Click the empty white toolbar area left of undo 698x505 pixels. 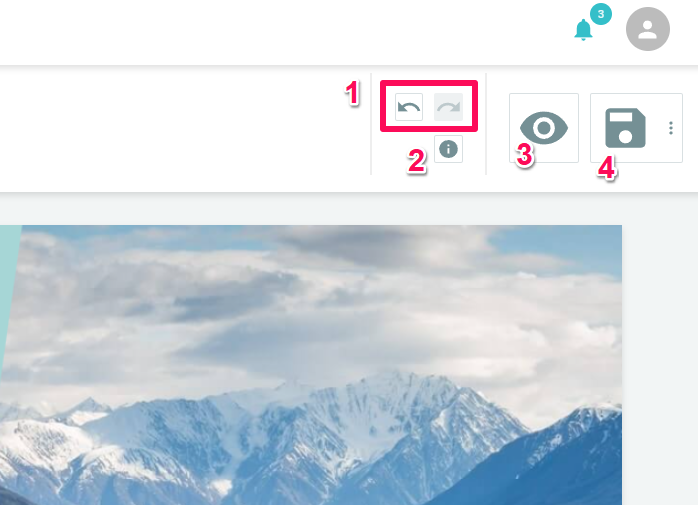coord(178,129)
